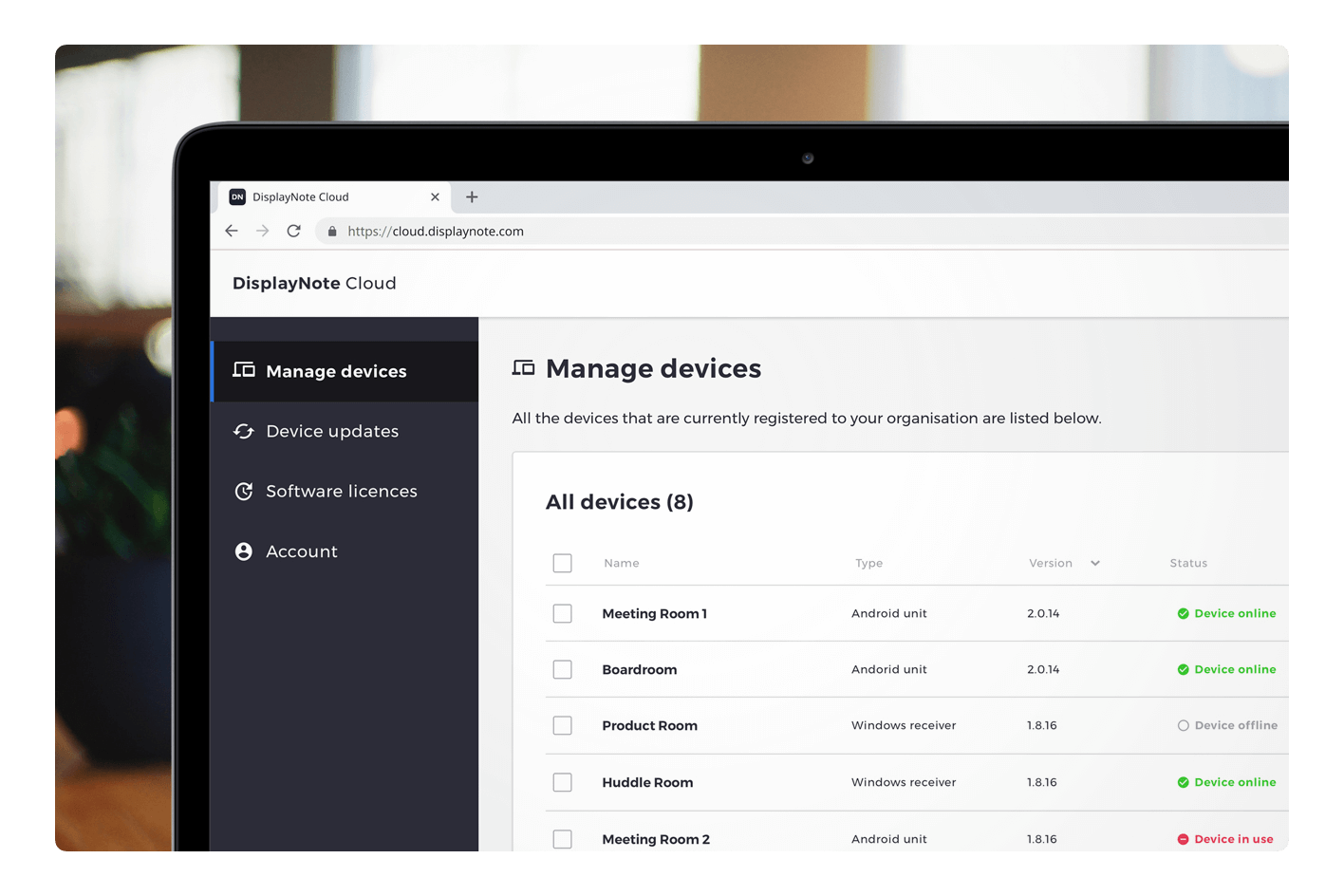Click the 'All devices (8)' heading

[x=620, y=502]
